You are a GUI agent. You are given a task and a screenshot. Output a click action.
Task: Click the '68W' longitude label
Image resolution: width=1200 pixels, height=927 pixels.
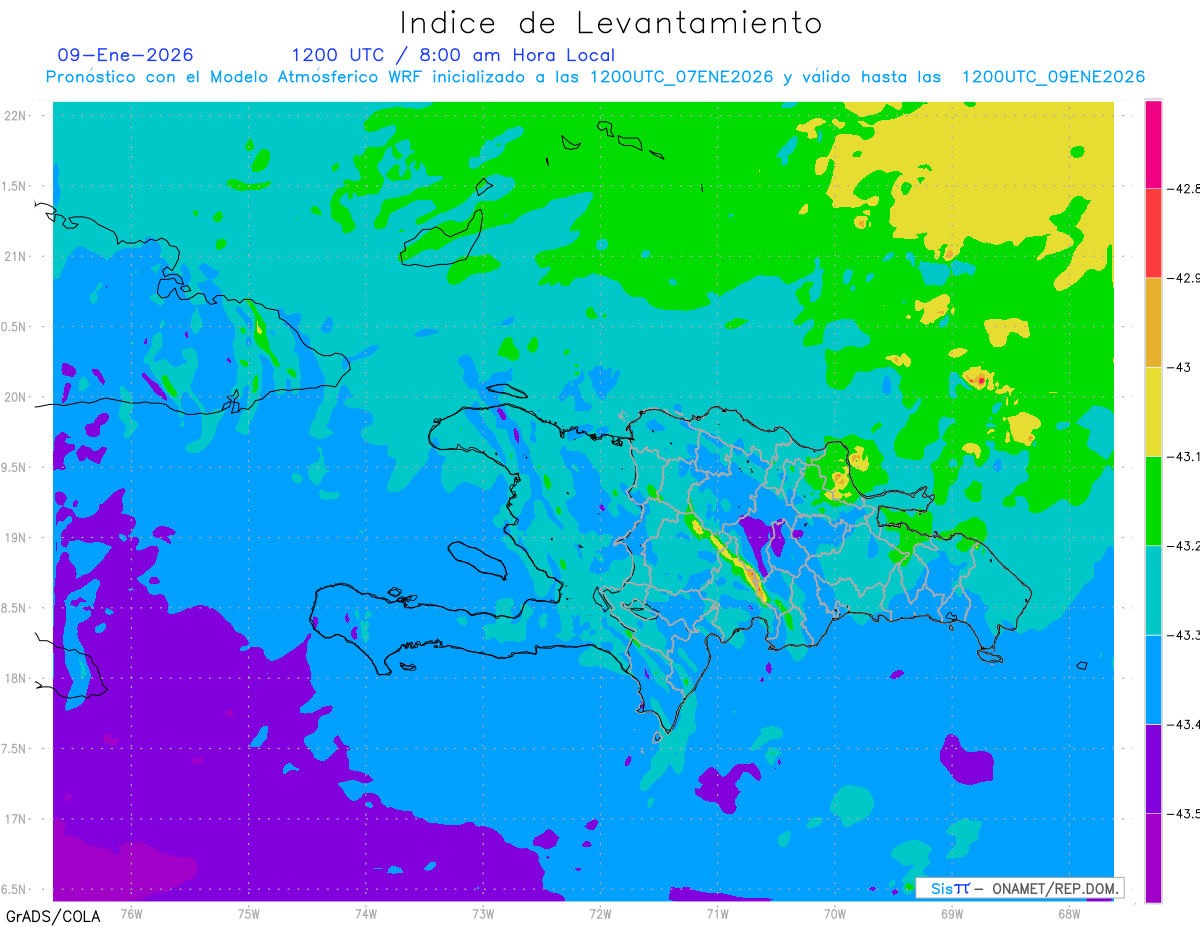tap(1068, 912)
